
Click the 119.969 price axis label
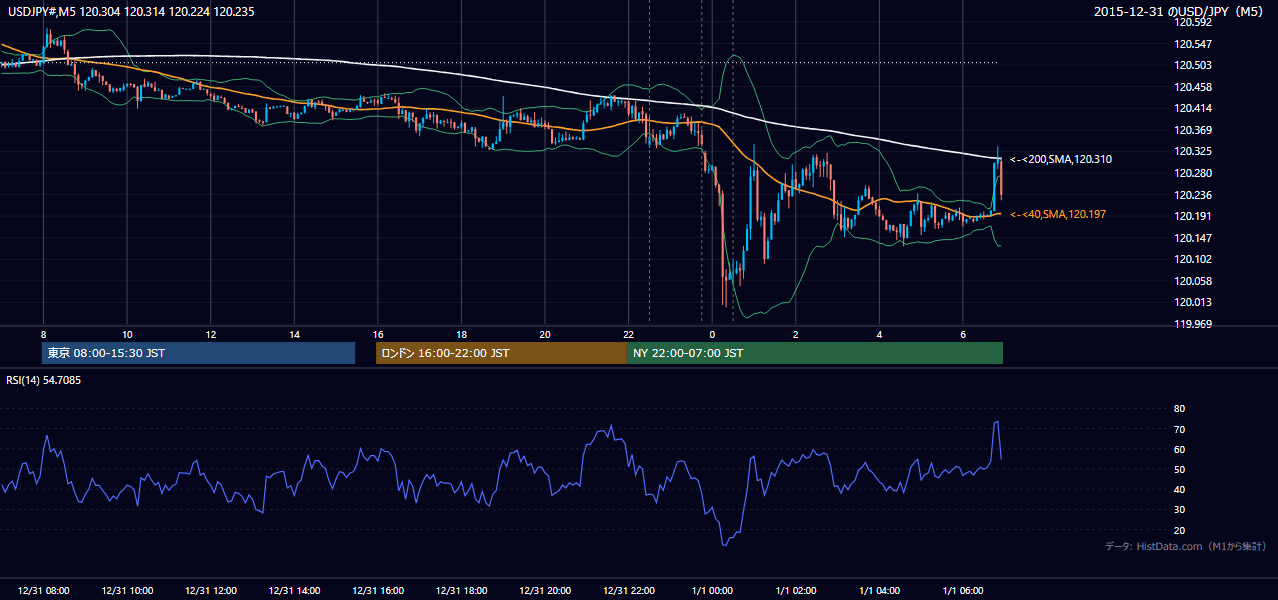coord(1194,324)
